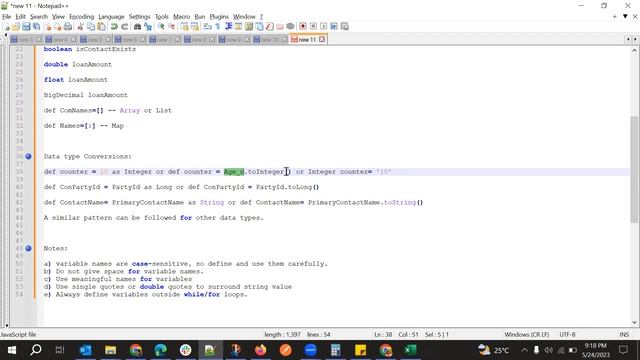
Task: Open the Settings menu
Action: click(x=139, y=17)
